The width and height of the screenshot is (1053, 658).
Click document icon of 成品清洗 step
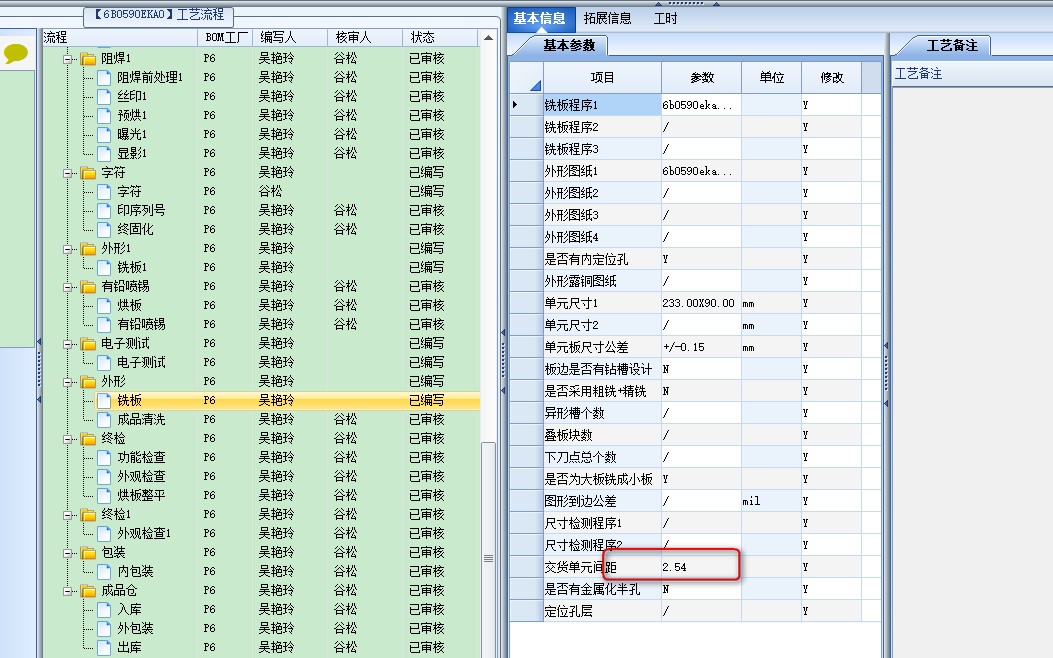click(104, 420)
